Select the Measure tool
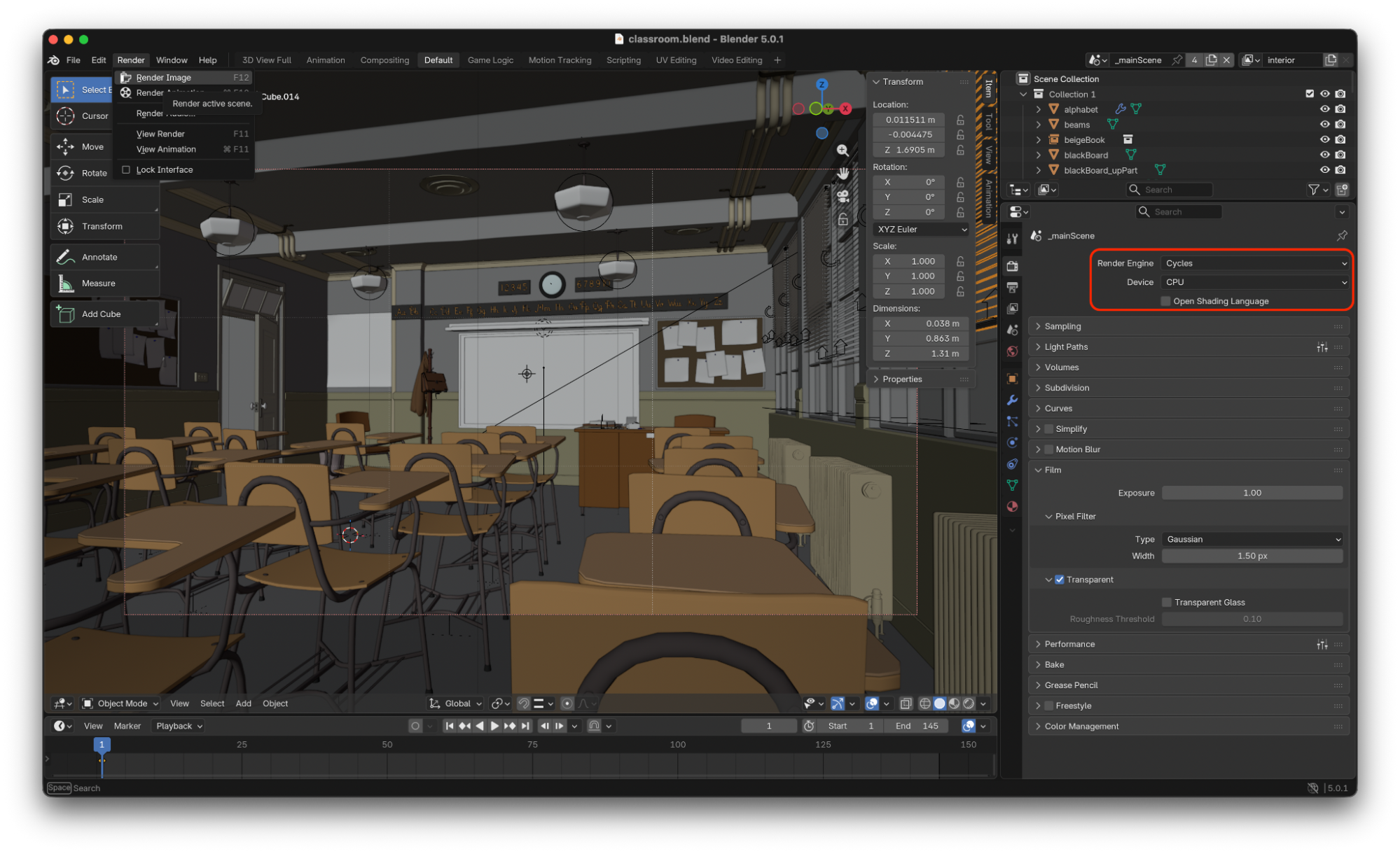Image resolution: width=1400 pixels, height=854 pixels. click(x=98, y=283)
